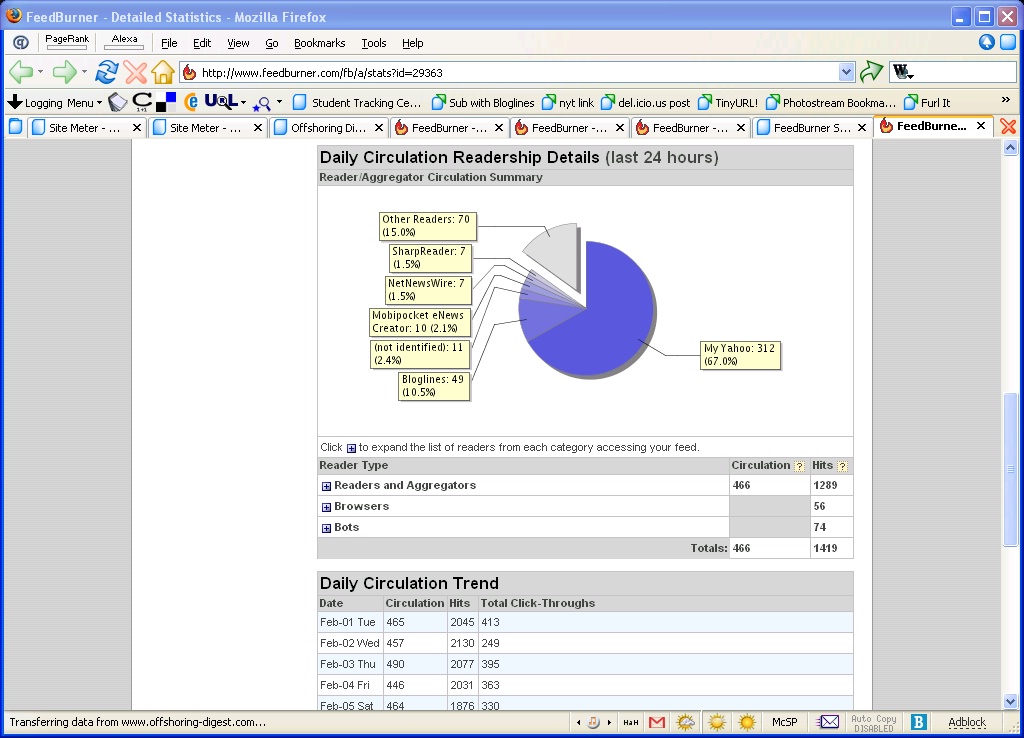1024x738 pixels.
Task: Click the Alexa toolbar indicator
Action: (x=124, y=41)
